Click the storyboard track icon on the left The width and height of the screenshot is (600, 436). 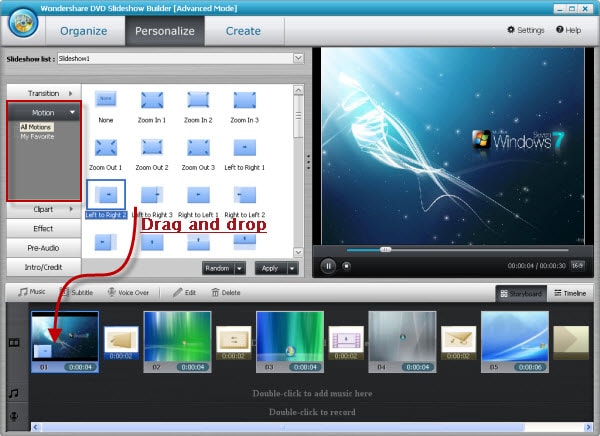pyautogui.click(x=14, y=342)
